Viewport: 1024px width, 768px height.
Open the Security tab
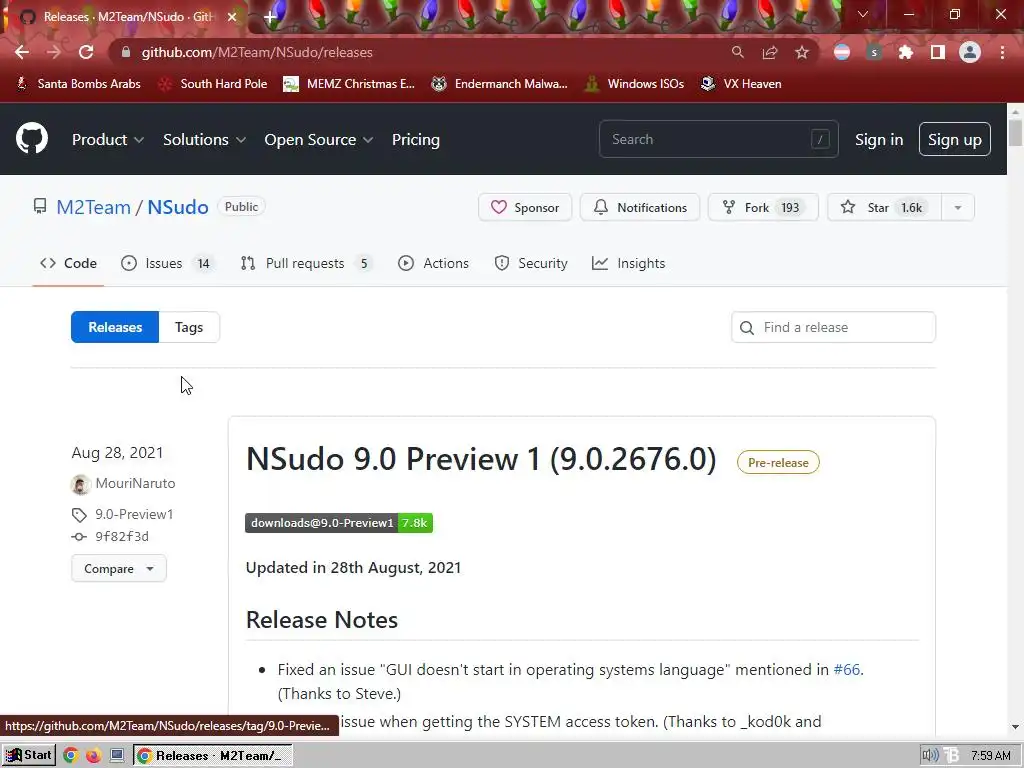(x=531, y=263)
